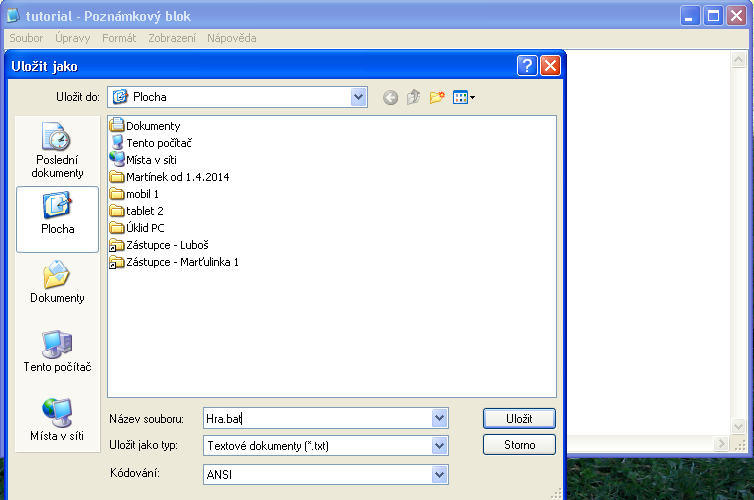Viewport: 754px width, 500px height.
Task: Open Tento počítač in places bar
Action: pyautogui.click(x=57, y=352)
